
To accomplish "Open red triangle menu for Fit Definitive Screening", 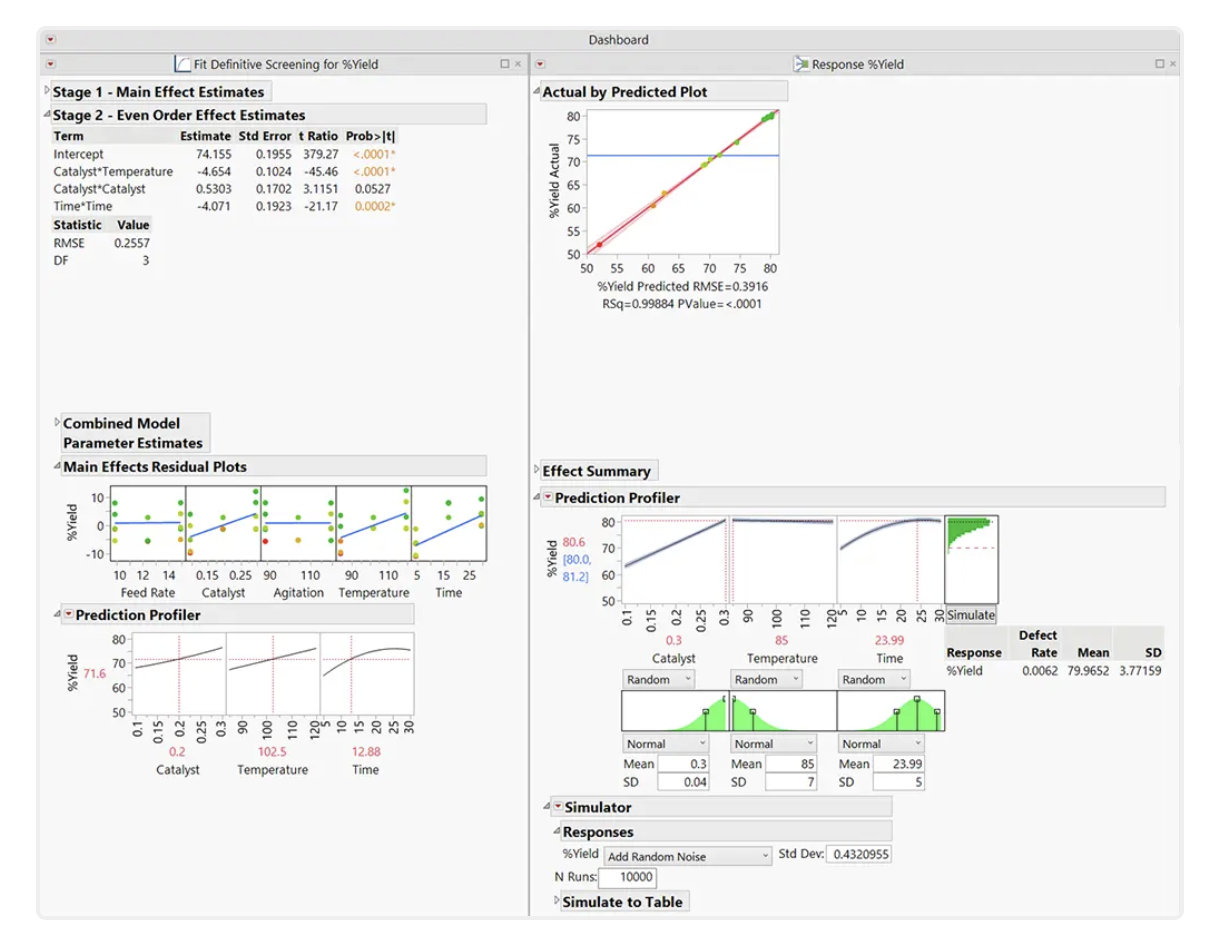I will click(51, 64).
